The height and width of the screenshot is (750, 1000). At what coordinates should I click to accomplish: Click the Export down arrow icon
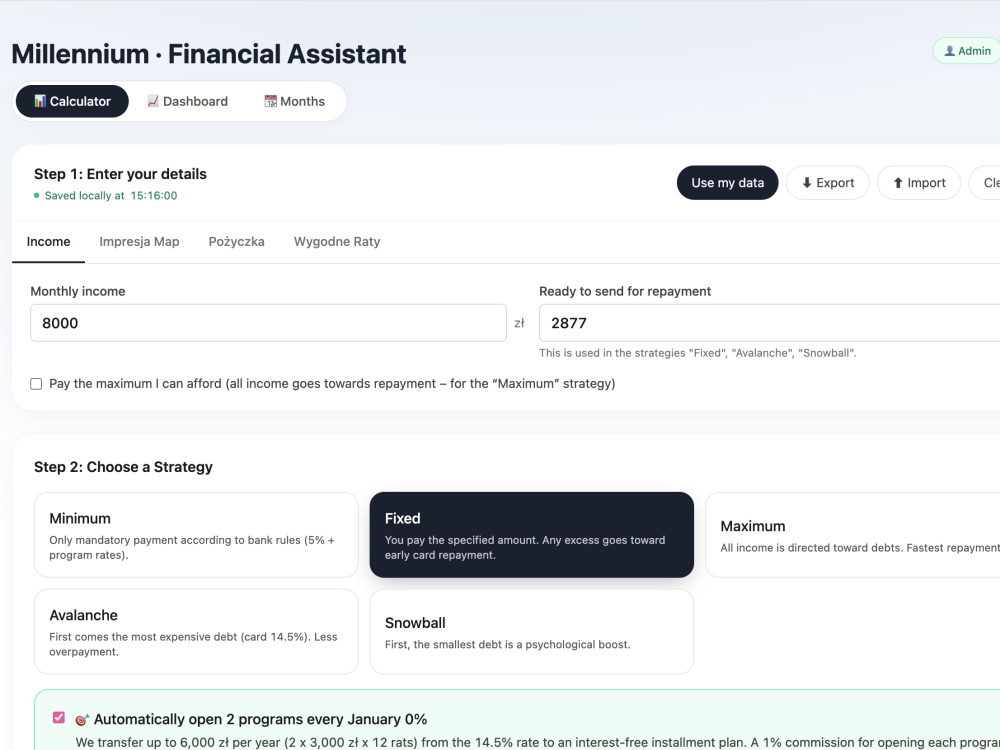[807, 183]
